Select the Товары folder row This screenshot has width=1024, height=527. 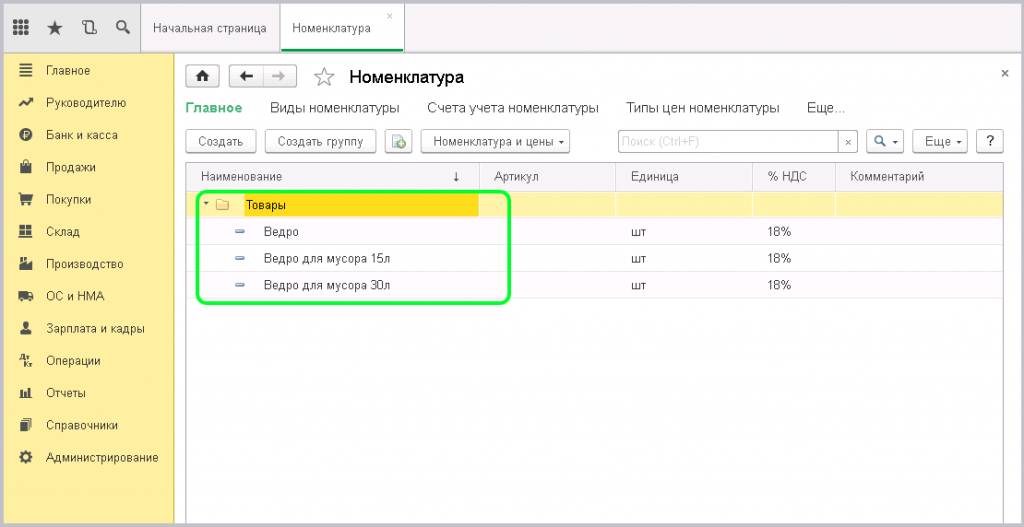[594, 204]
